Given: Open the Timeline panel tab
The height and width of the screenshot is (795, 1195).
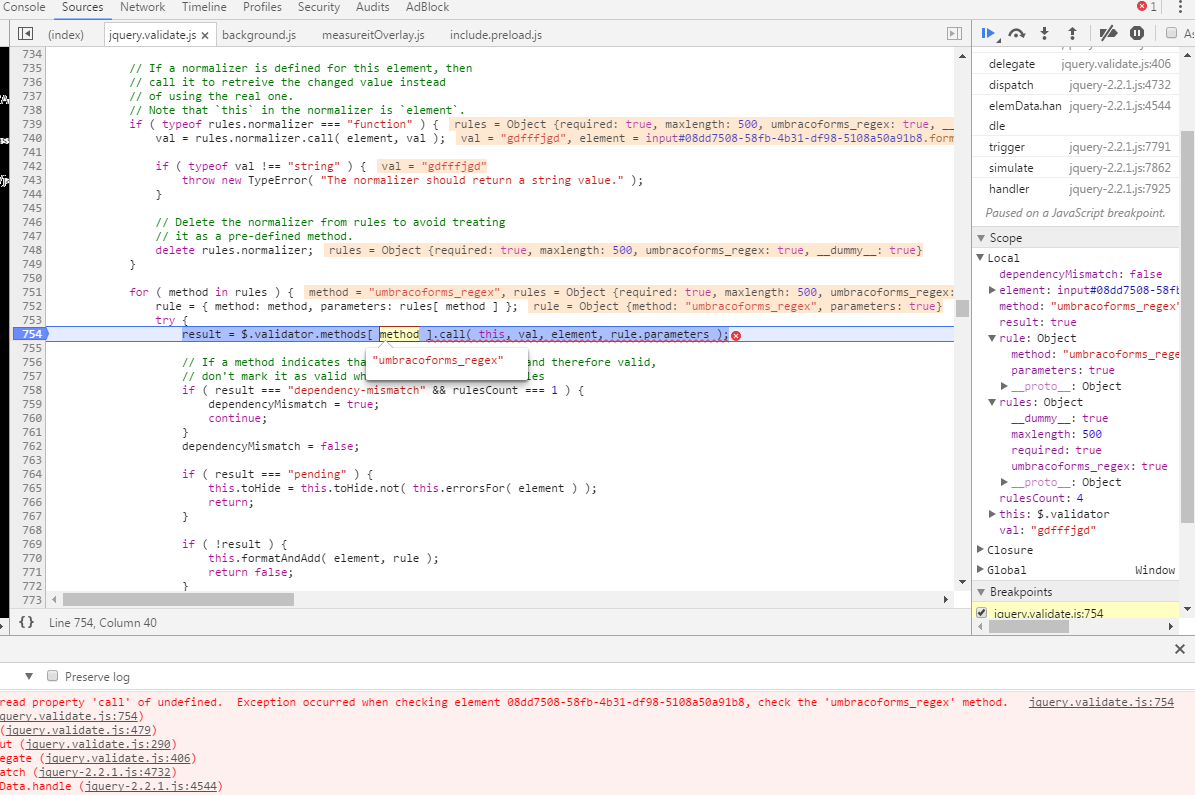Looking at the screenshot, I should pyautogui.click(x=204, y=7).
